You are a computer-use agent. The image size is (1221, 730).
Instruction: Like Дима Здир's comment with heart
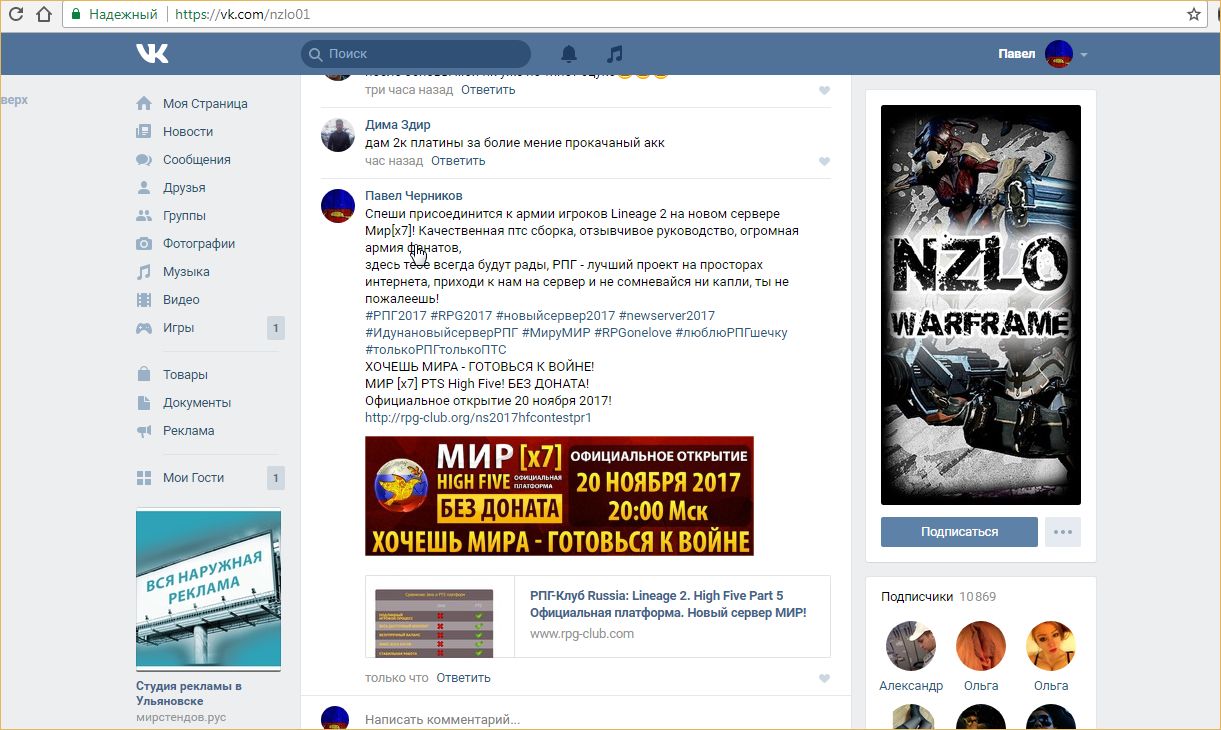pyautogui.click(x=824, y=161)
